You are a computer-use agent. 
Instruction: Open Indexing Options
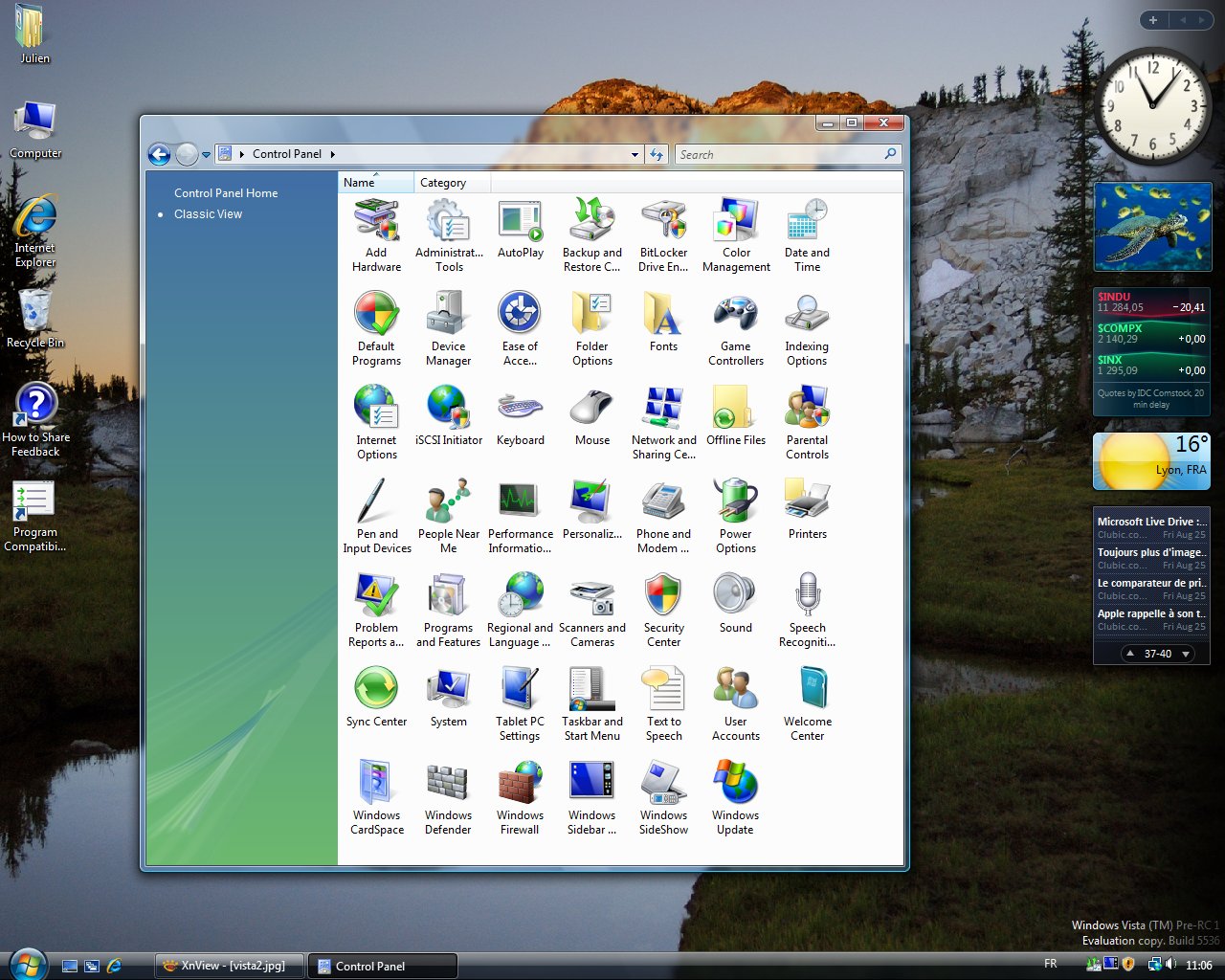point(807,329)
